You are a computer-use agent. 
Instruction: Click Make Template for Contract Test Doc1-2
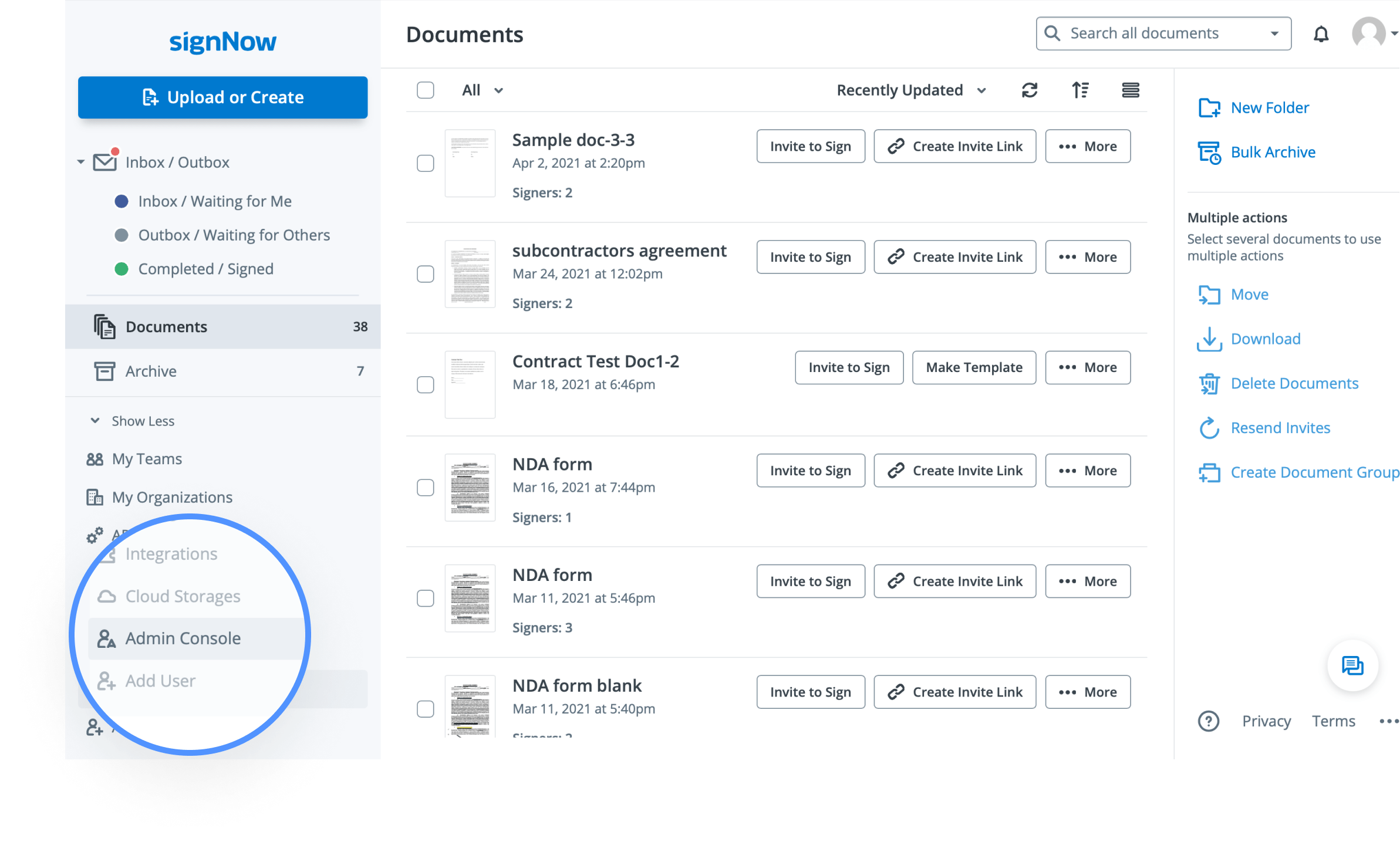pyautogui.click(x=974, y=367)
